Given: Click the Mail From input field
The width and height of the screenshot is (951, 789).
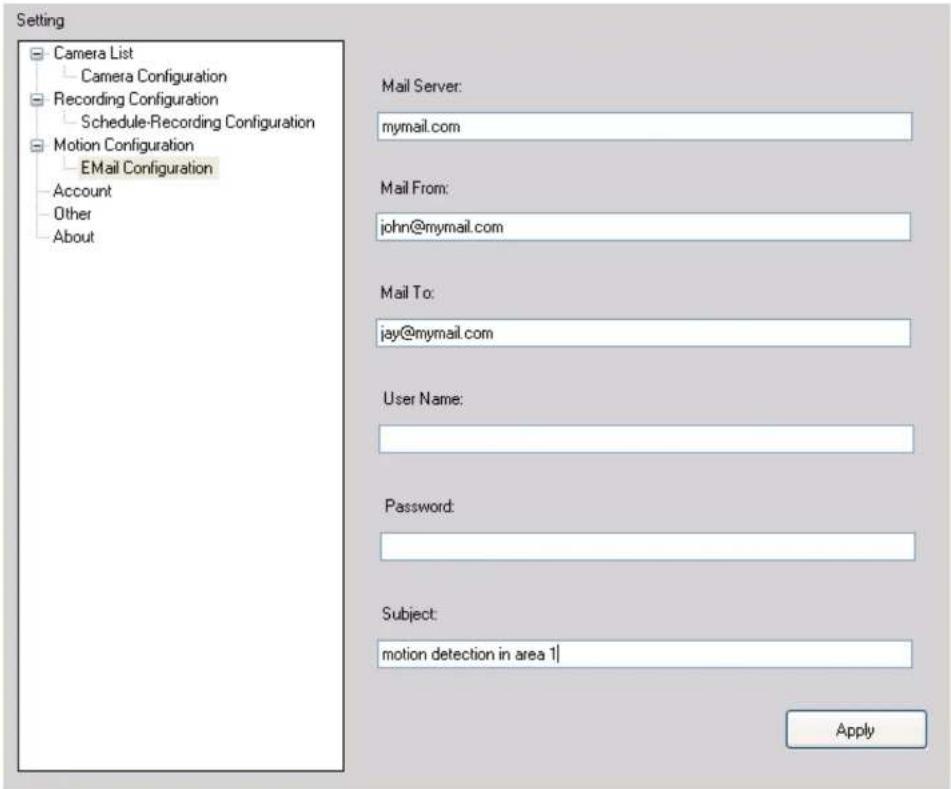Looking at the screenshot, I should (643, 227).
